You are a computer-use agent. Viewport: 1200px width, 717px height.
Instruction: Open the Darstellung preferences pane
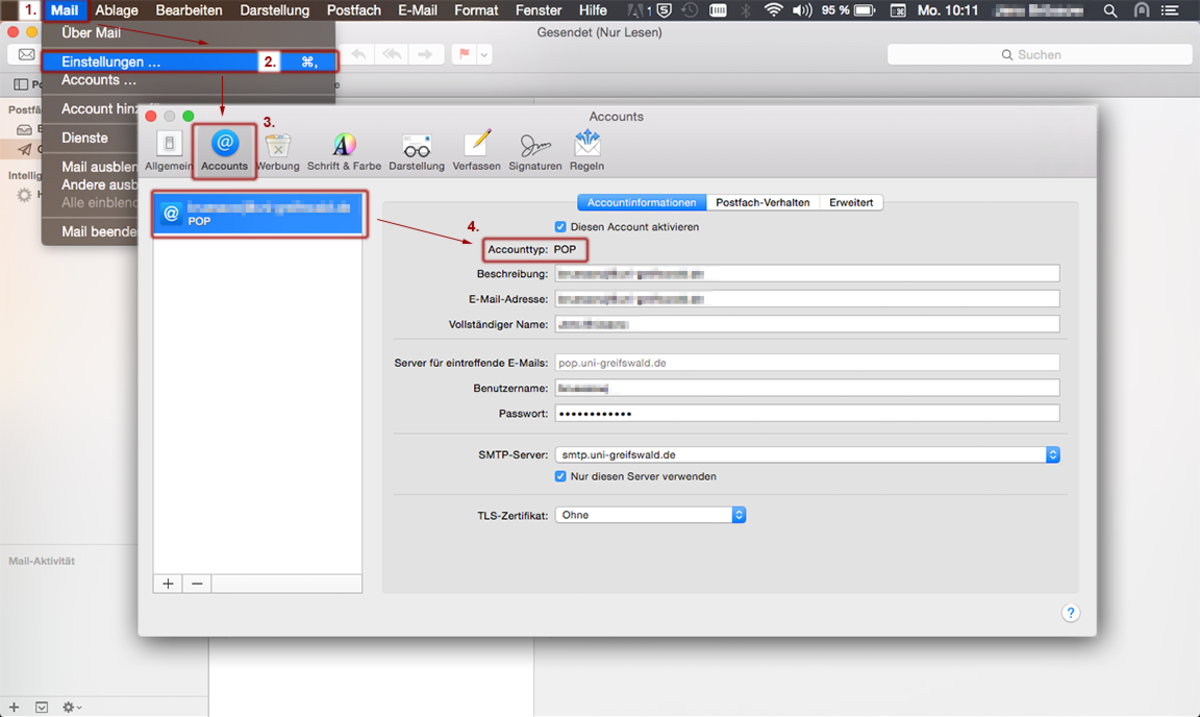[416, 150]
